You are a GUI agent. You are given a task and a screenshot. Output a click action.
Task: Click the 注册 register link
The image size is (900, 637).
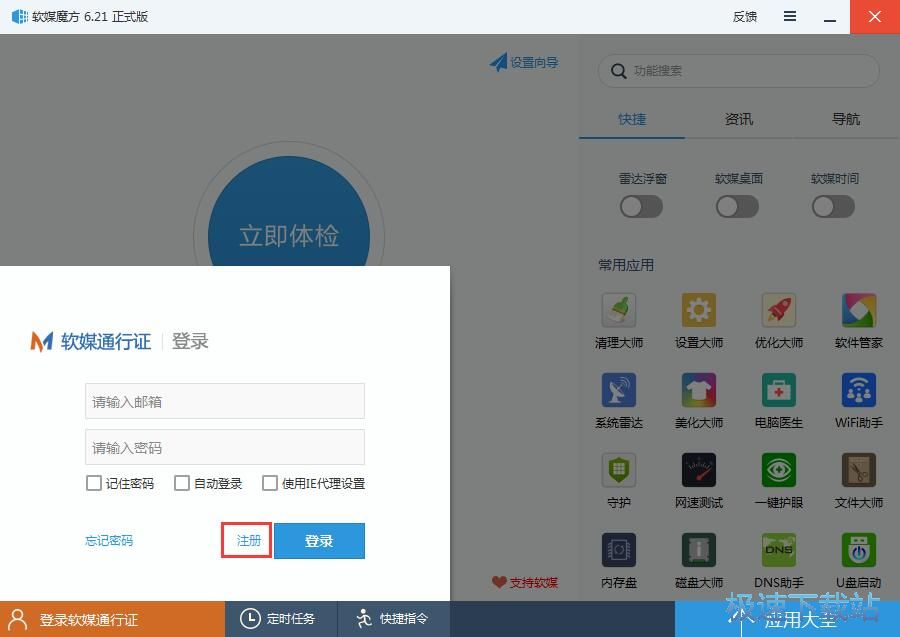pyautogui.click(x=248, y=541)
